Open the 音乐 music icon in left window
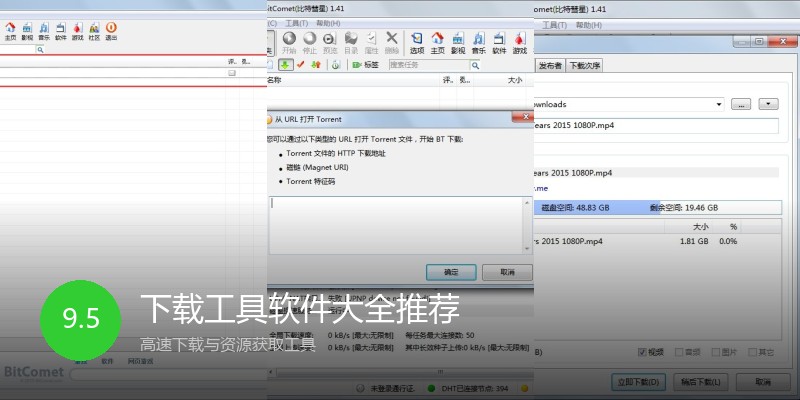The width and height of the screenshot is (800, 400). 44,31
